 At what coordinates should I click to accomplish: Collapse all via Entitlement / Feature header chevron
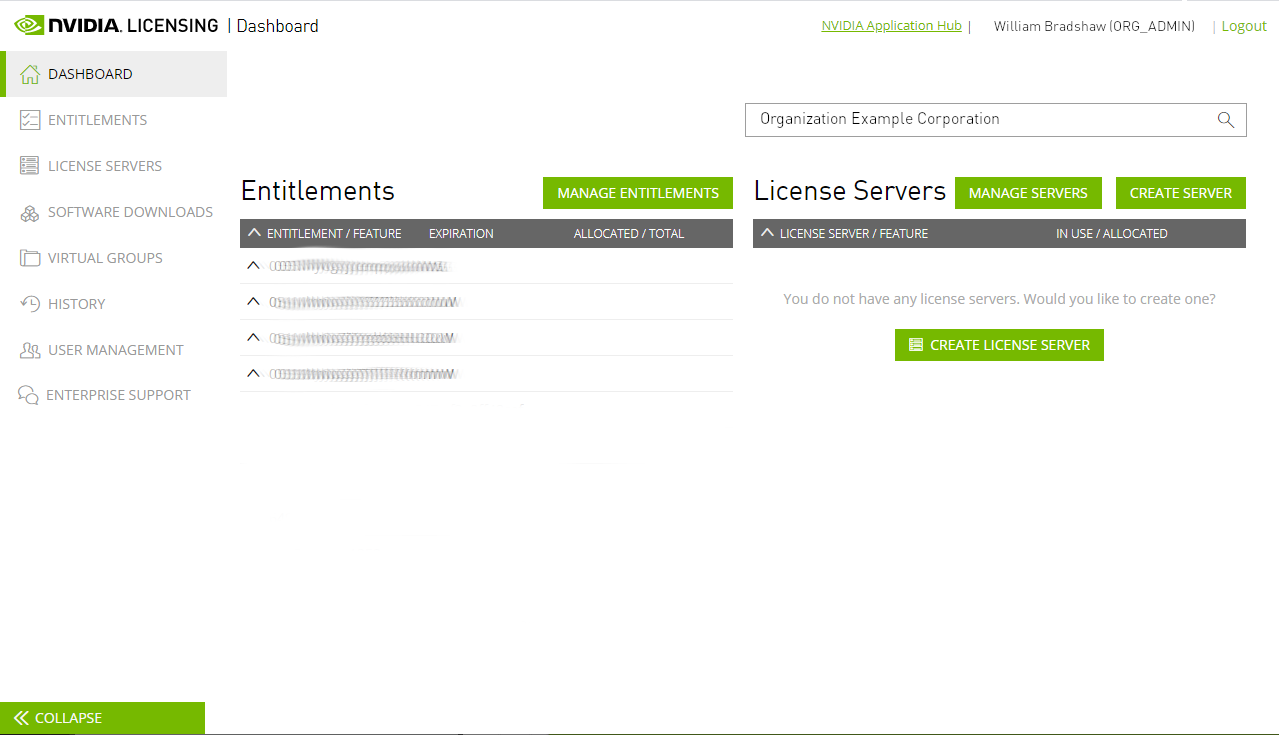(254, 233)
